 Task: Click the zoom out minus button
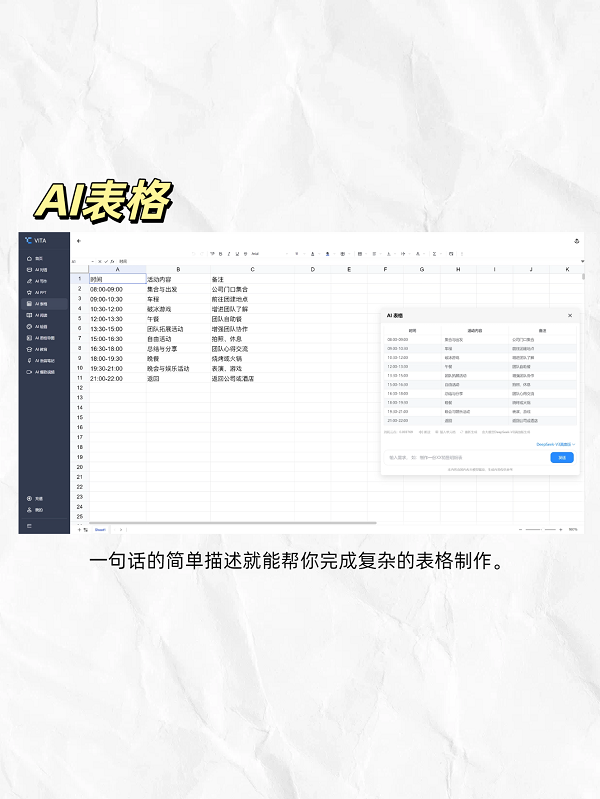(520, 529)
